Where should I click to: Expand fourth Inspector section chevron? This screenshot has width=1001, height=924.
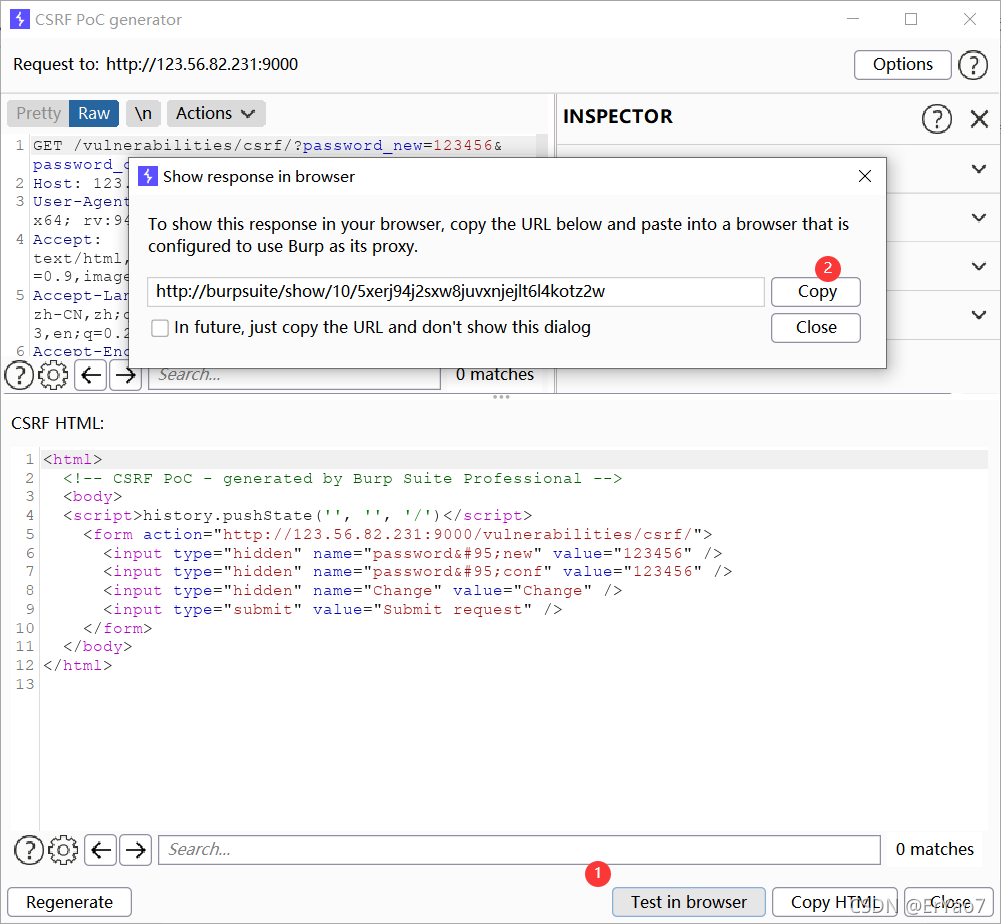click(979, 314)
